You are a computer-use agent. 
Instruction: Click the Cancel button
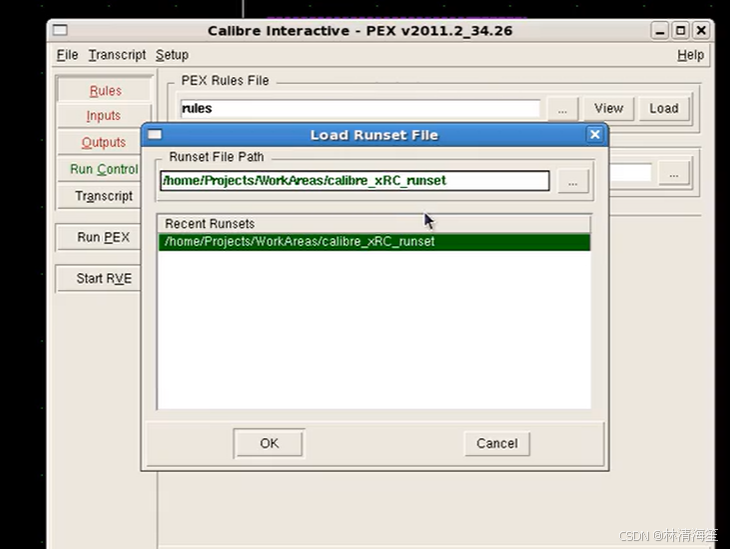497,443
